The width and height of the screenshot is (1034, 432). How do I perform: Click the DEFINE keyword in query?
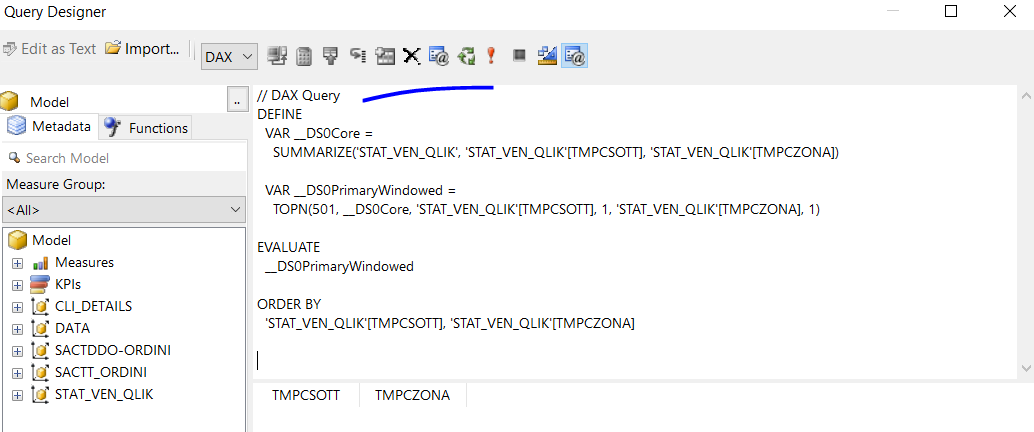(280, 115)
